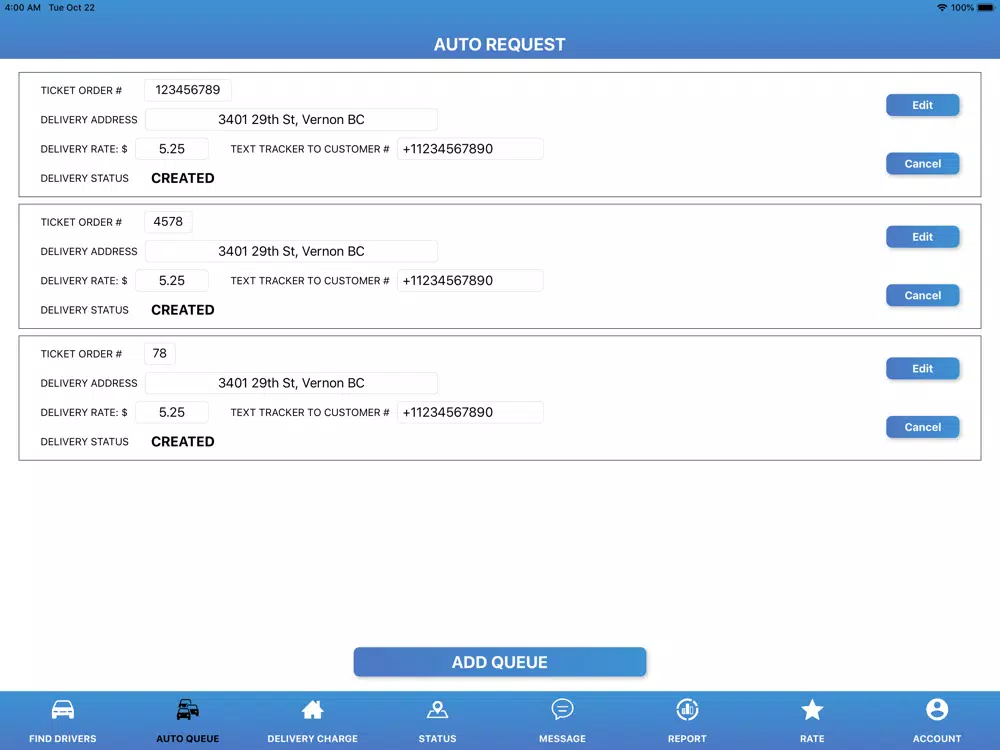
Task: Select customer phone field of order 4578
Action: [470, 281]
